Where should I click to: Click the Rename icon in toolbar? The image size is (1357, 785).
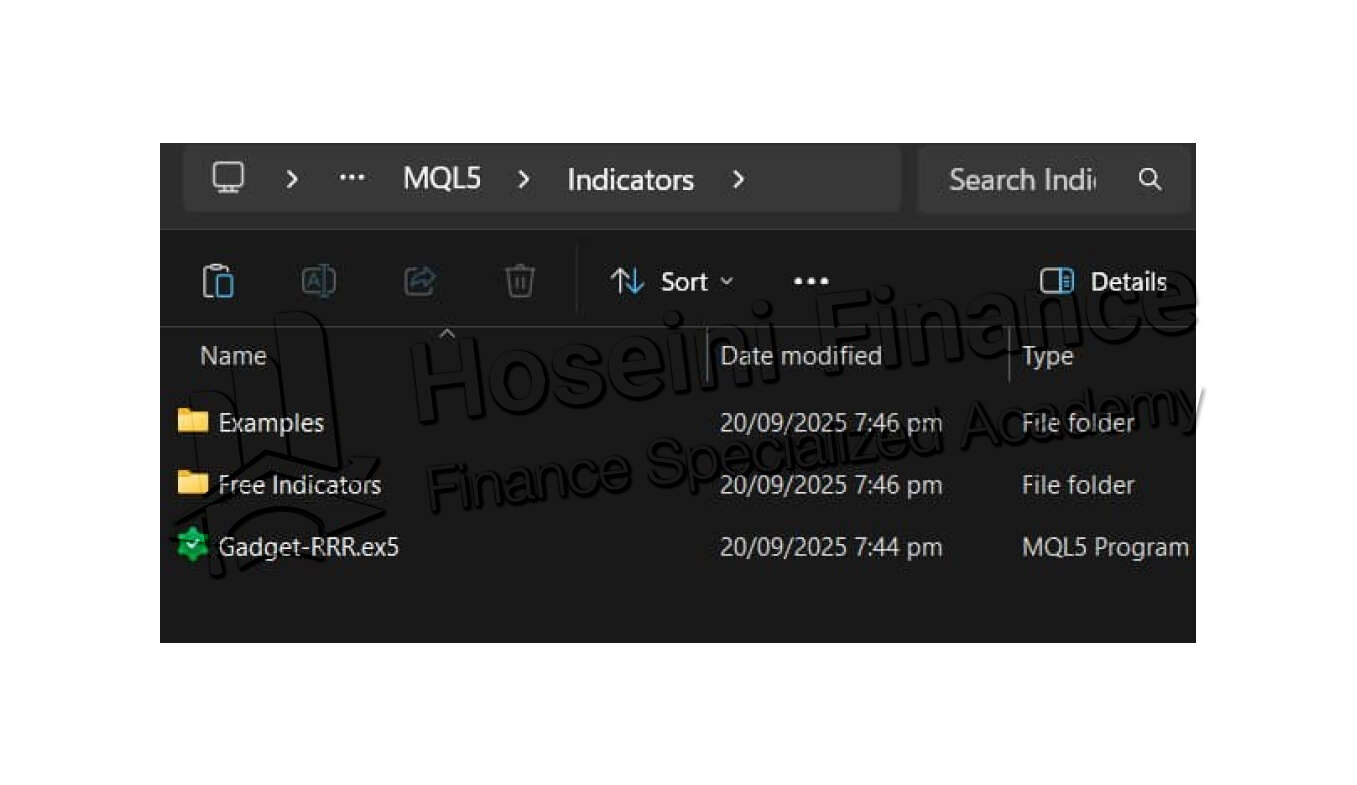[x=318, y=282]
